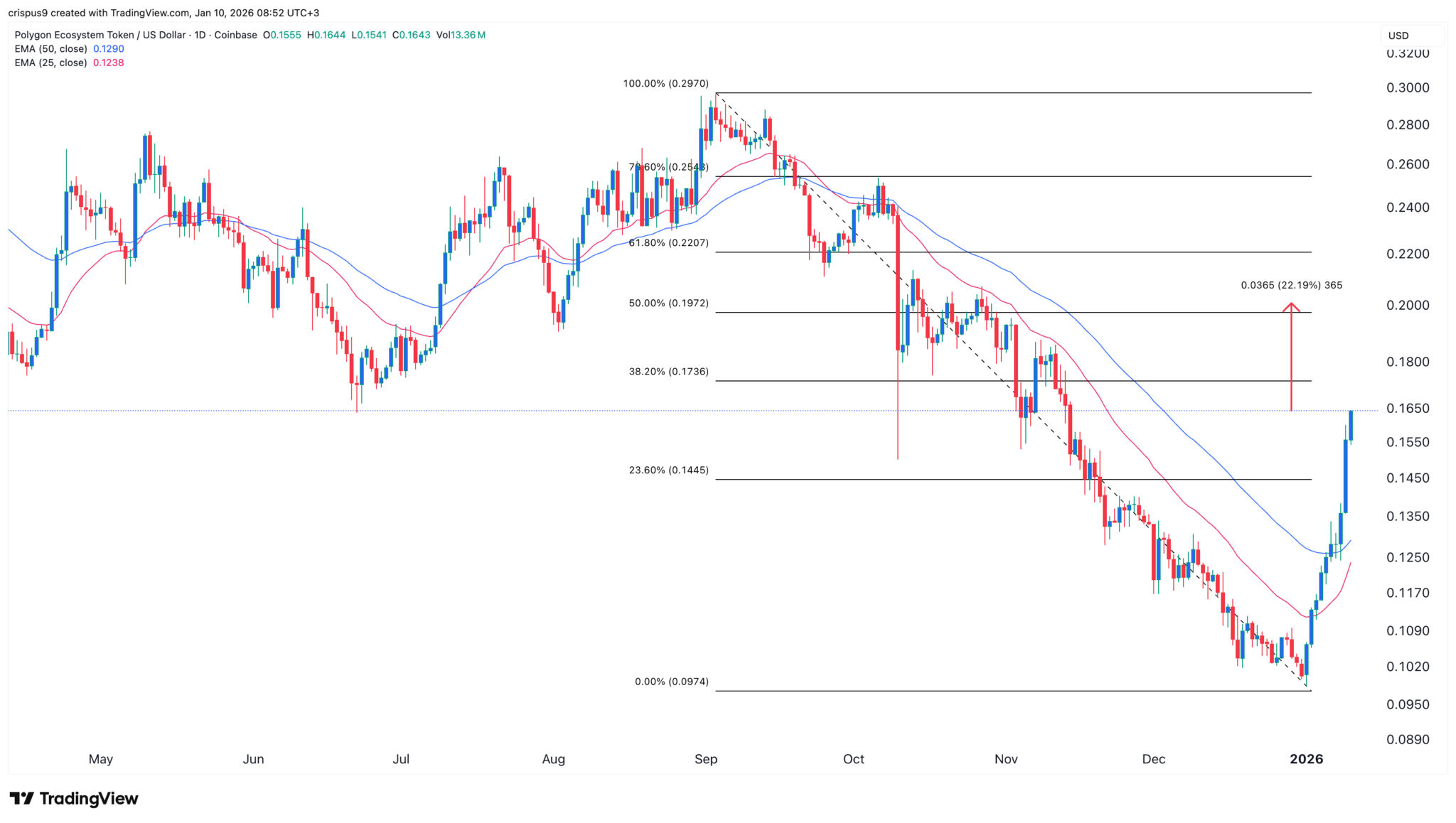The width and height of the screenshot is (1456, 823).
Task: Click Sep on the time axis
Action: [706, 759]
